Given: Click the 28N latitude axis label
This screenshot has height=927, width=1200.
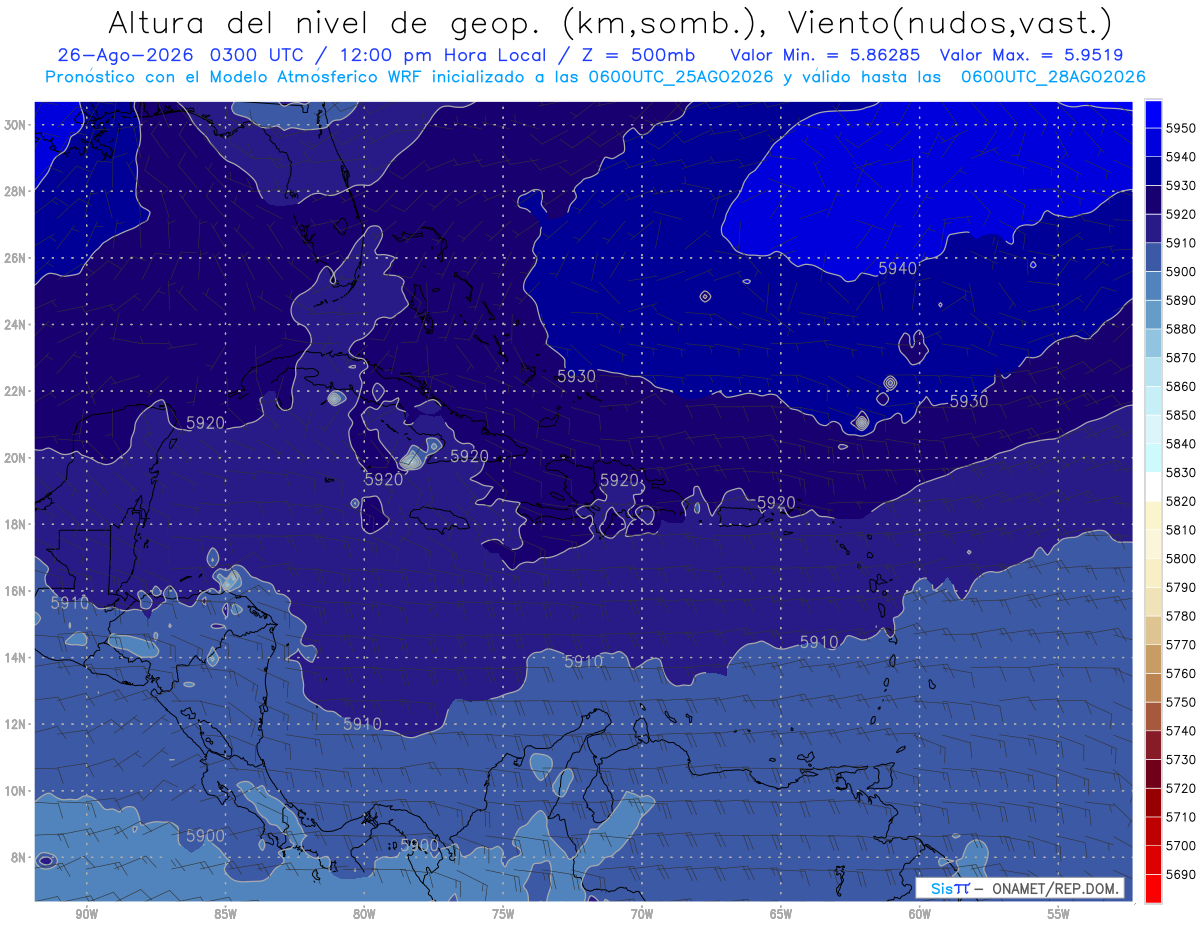Looking at the screenshot, I should (16, 191).
